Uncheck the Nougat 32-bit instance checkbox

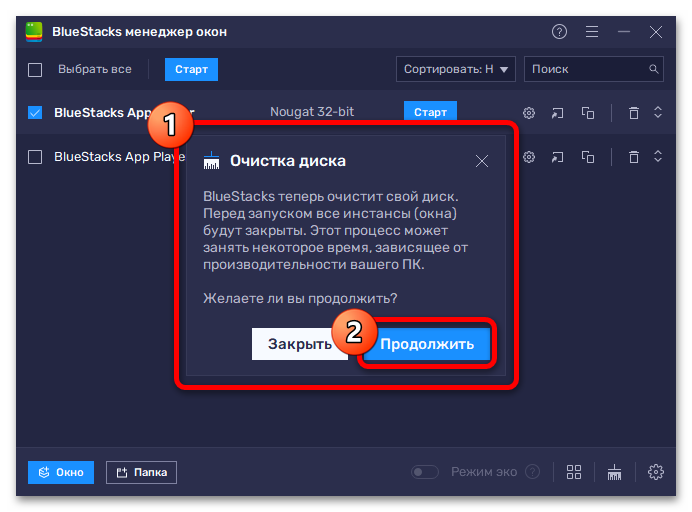[35, 113]
